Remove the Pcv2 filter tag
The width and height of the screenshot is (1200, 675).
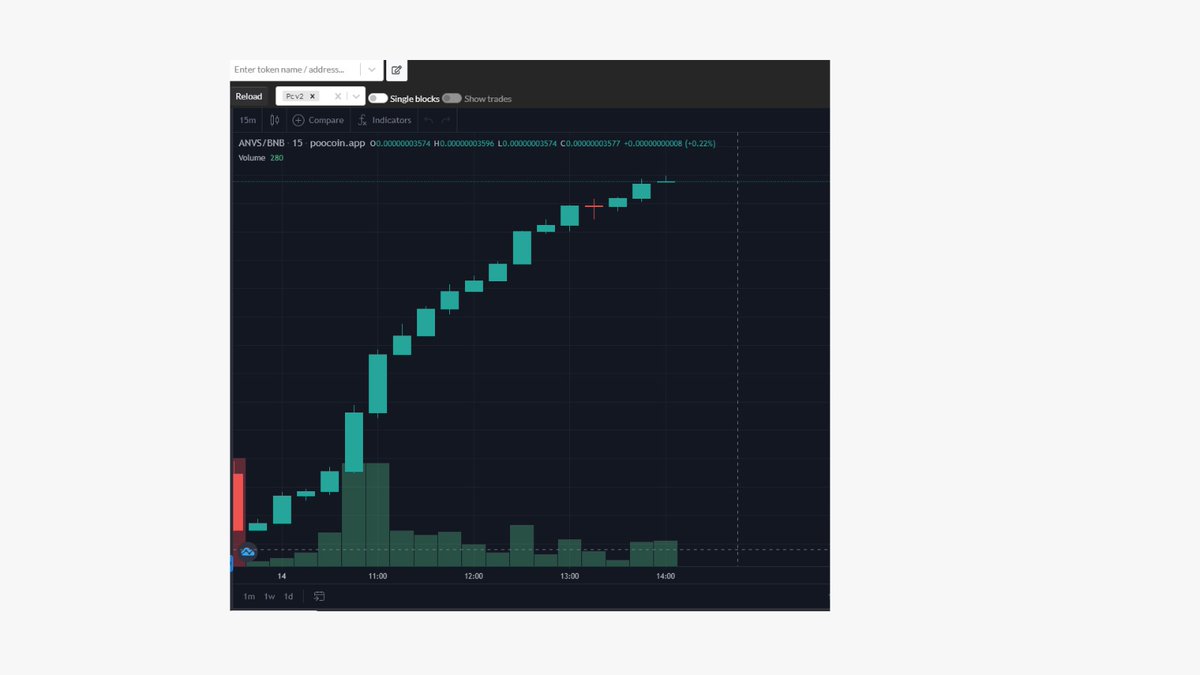(x=312, y=96)
